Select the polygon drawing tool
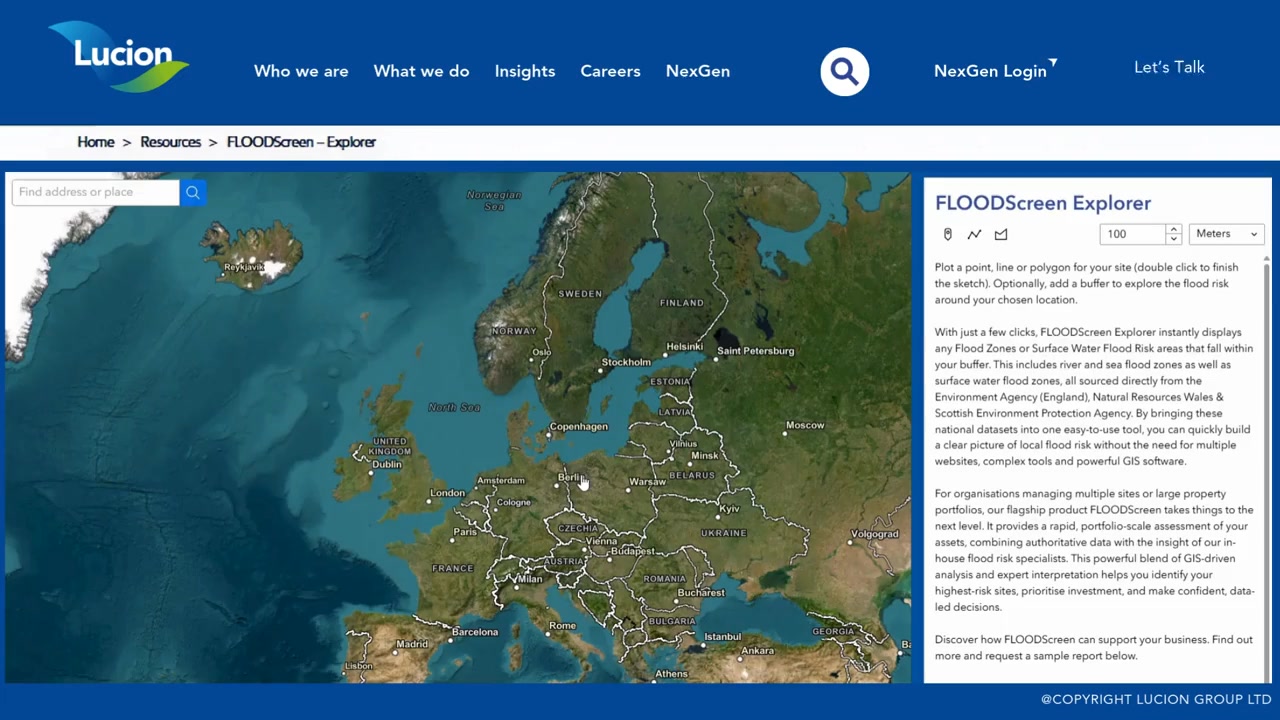Image resolution: width=1280 pixels, height=720 pixels. [x=1001, y=234]
